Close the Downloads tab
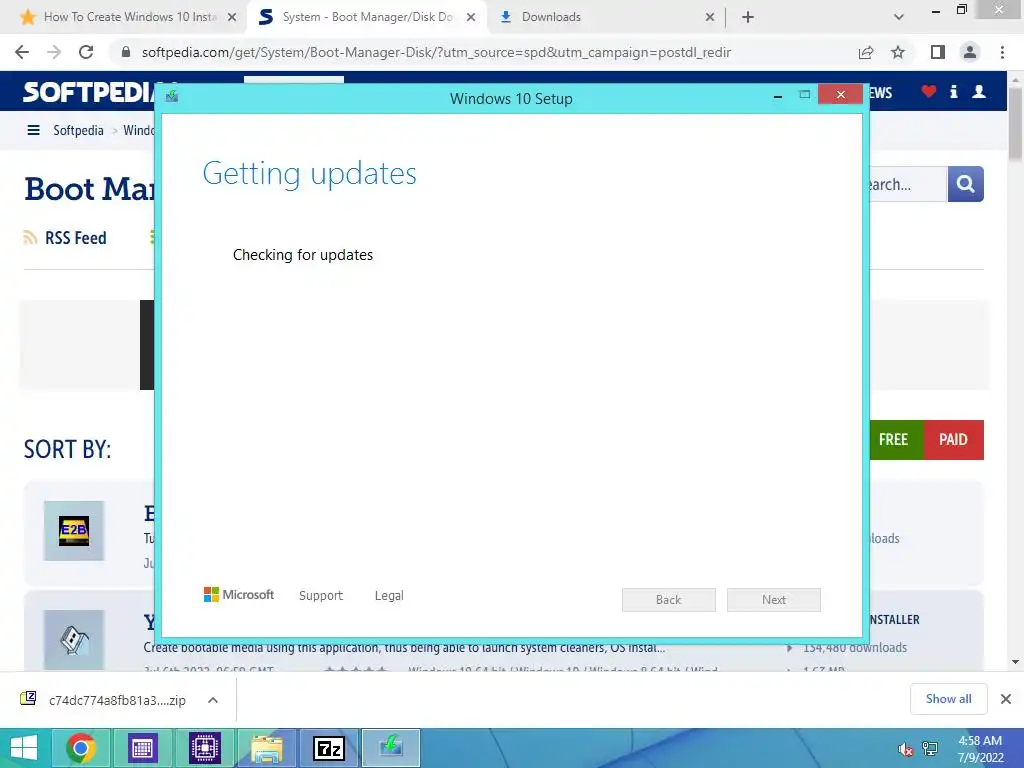 point(710,18)
